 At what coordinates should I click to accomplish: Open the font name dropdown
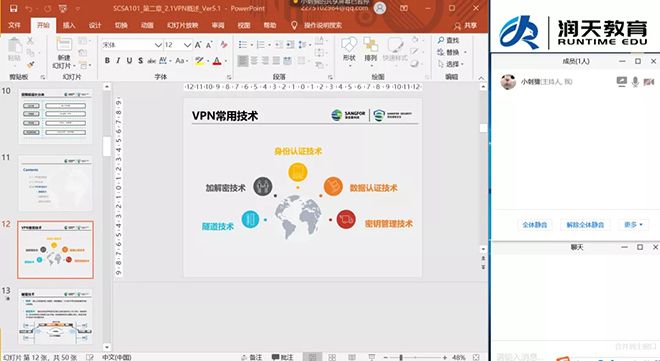coord(158,45)
